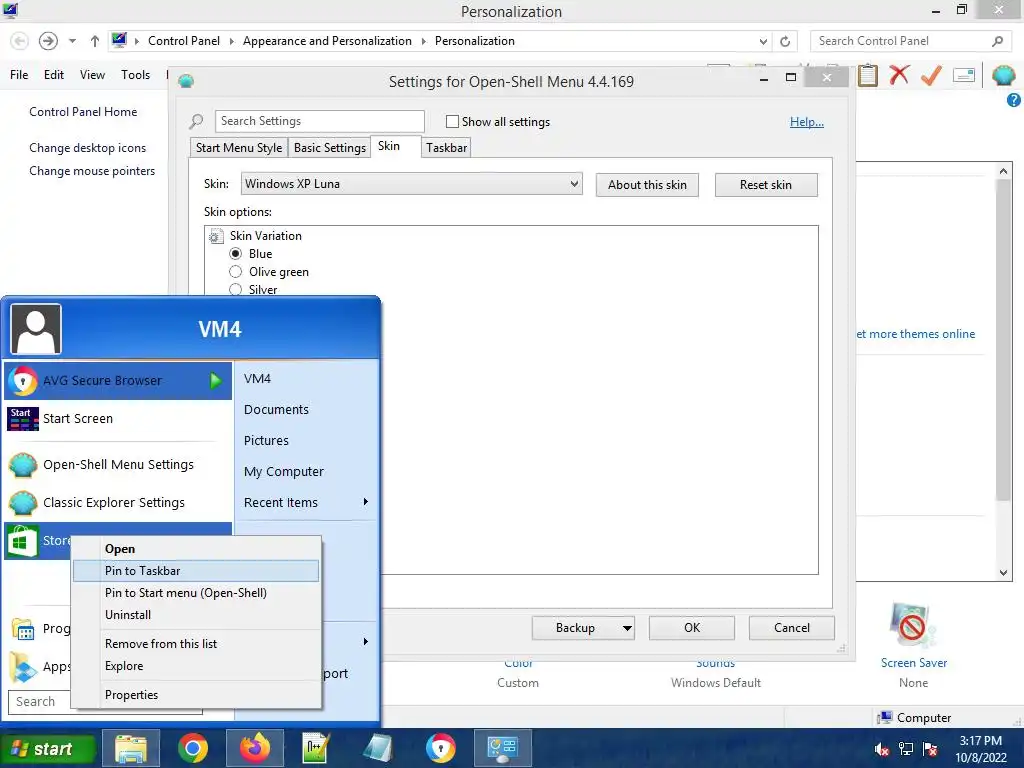This screenshot has width=1024, height=768.
Task: Click the Programs folder icon in start menu
Action: [24, 630]
